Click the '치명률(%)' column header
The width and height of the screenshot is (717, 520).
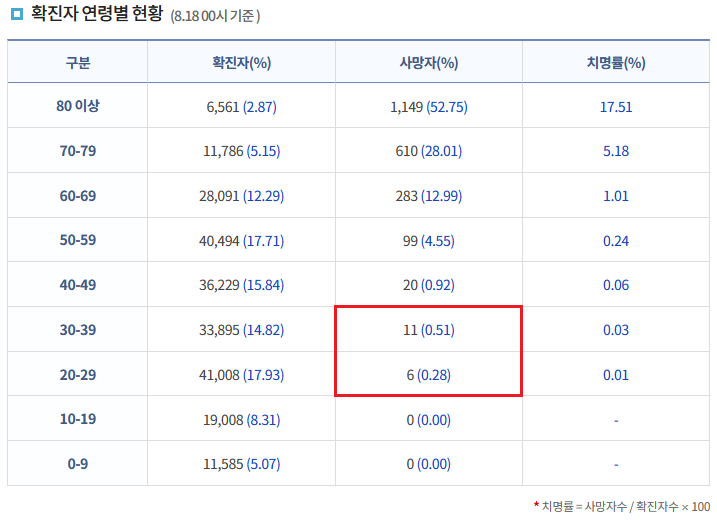(x=616, y=62)
